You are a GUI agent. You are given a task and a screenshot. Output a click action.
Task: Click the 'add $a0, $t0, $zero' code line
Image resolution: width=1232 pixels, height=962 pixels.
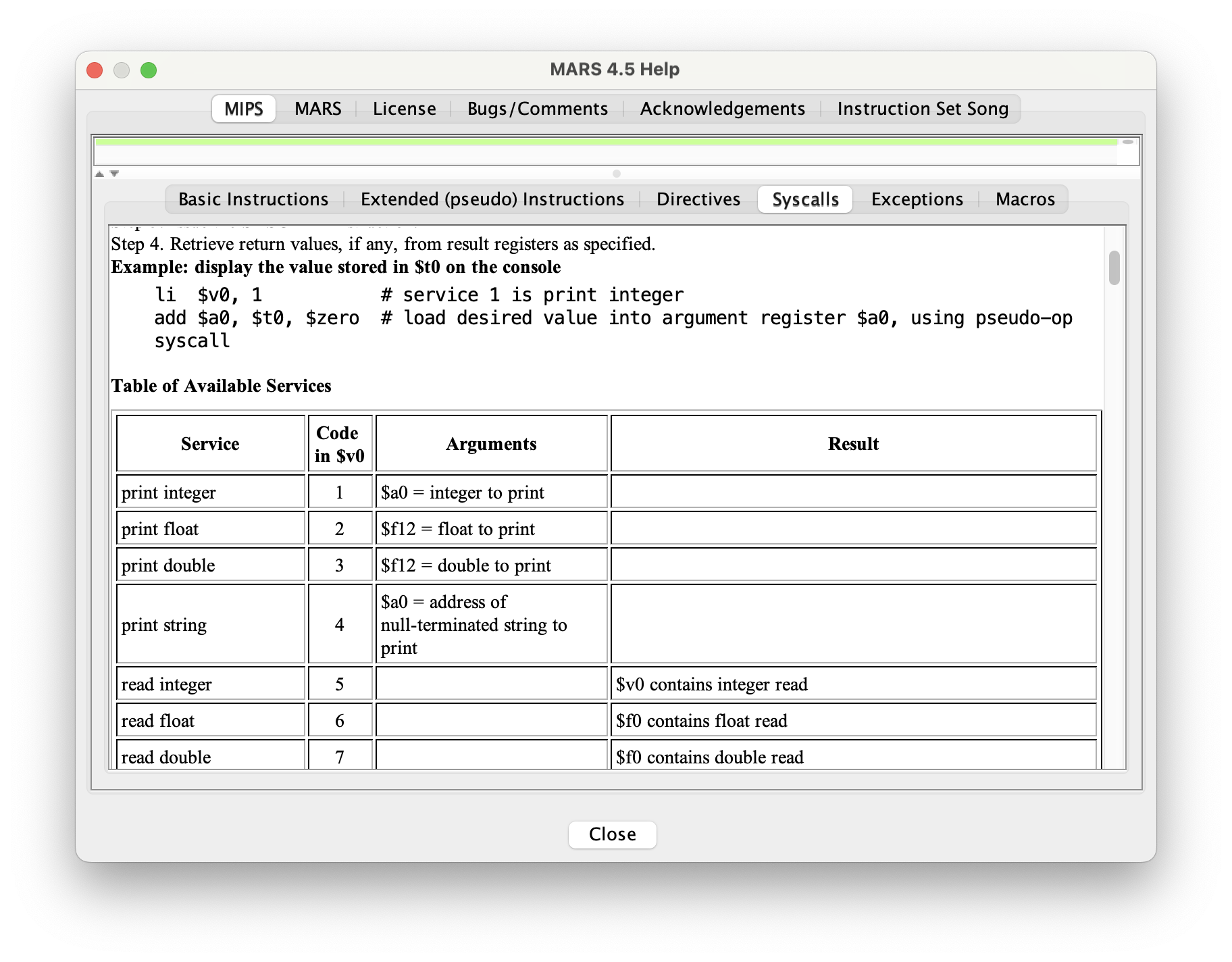click(x=613, y=318)
